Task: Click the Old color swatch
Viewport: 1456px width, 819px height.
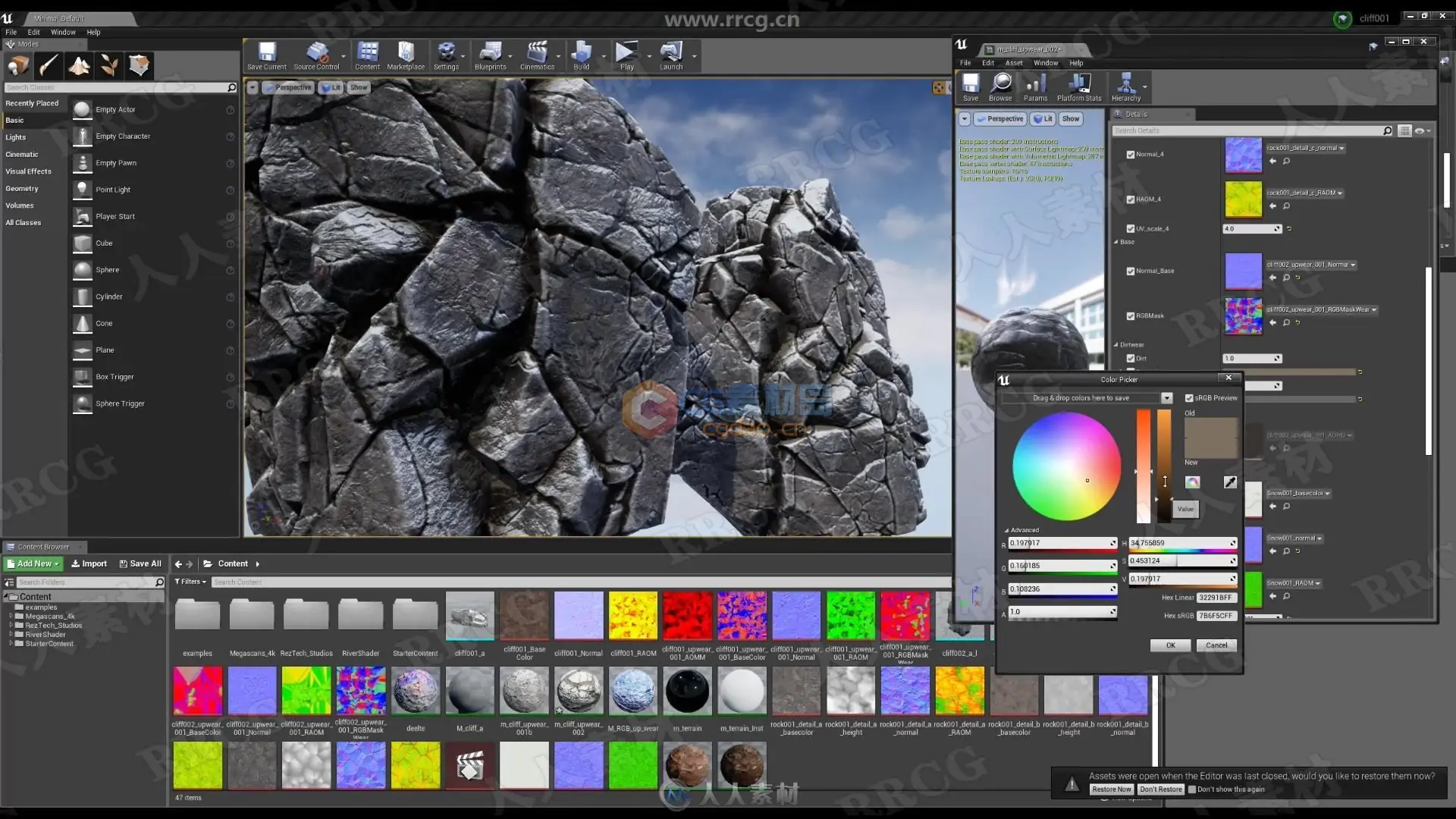Action: (1211, 428)
